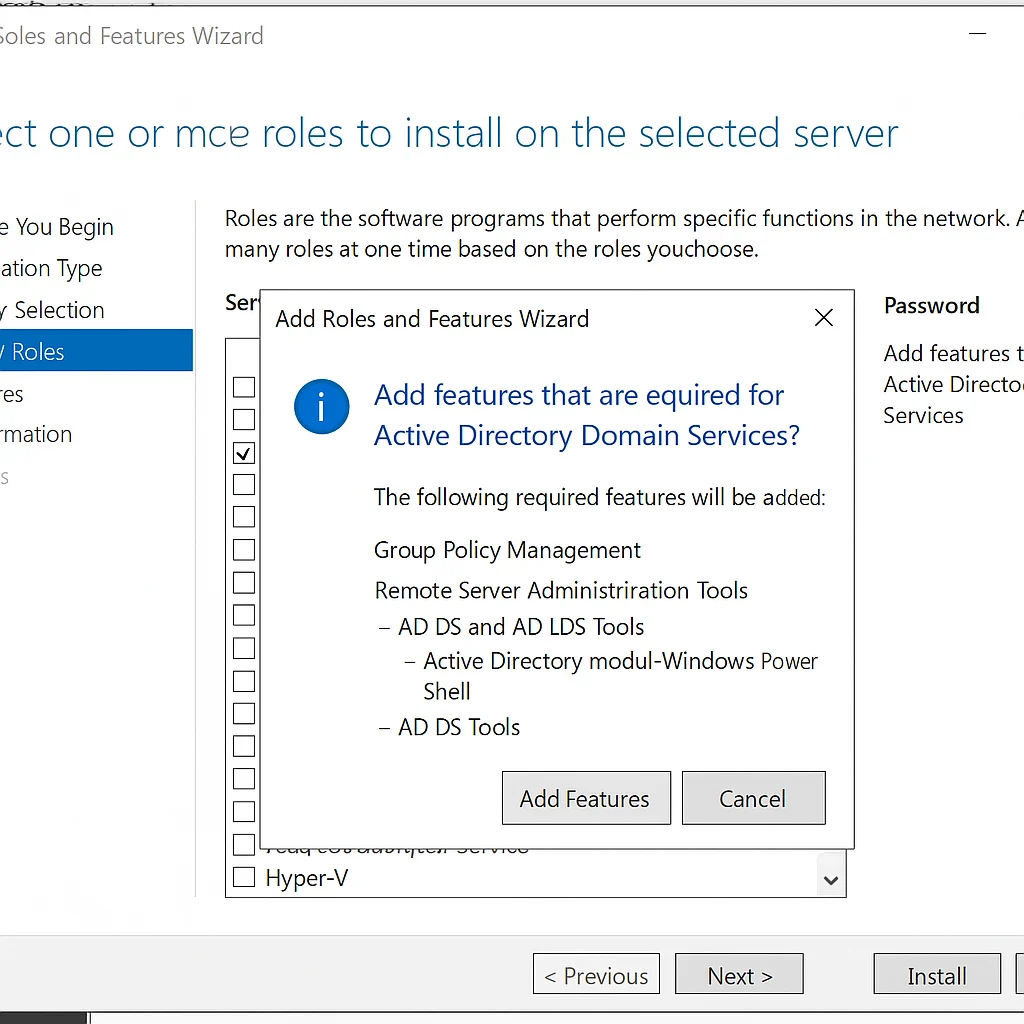1024x1024 pixels.
Task: Select the Hyper-V role label
Action: click(x=306, y=878)
